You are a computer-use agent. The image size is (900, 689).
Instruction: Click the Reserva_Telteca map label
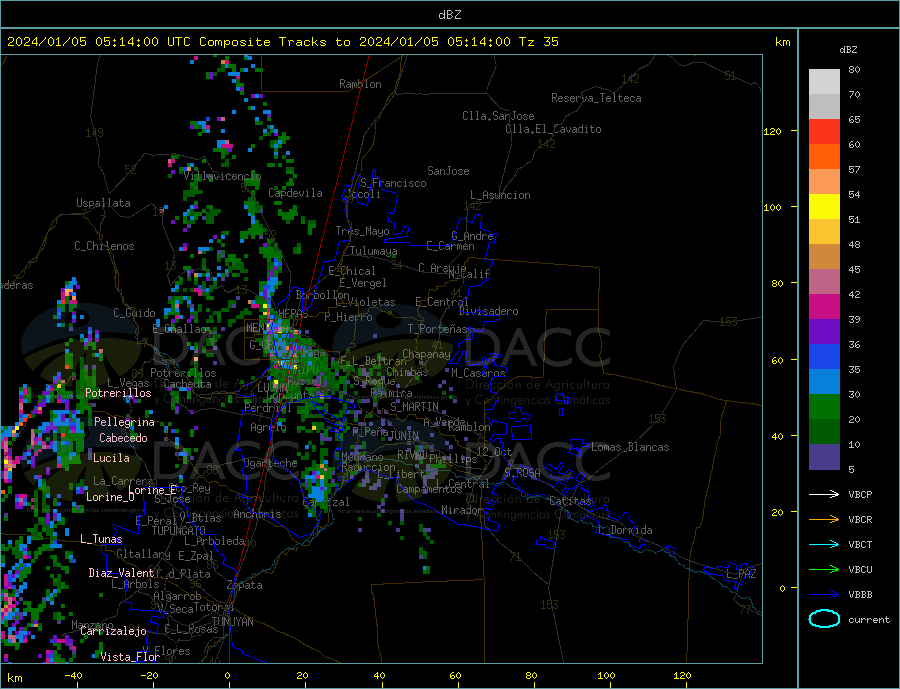(596, 98)
